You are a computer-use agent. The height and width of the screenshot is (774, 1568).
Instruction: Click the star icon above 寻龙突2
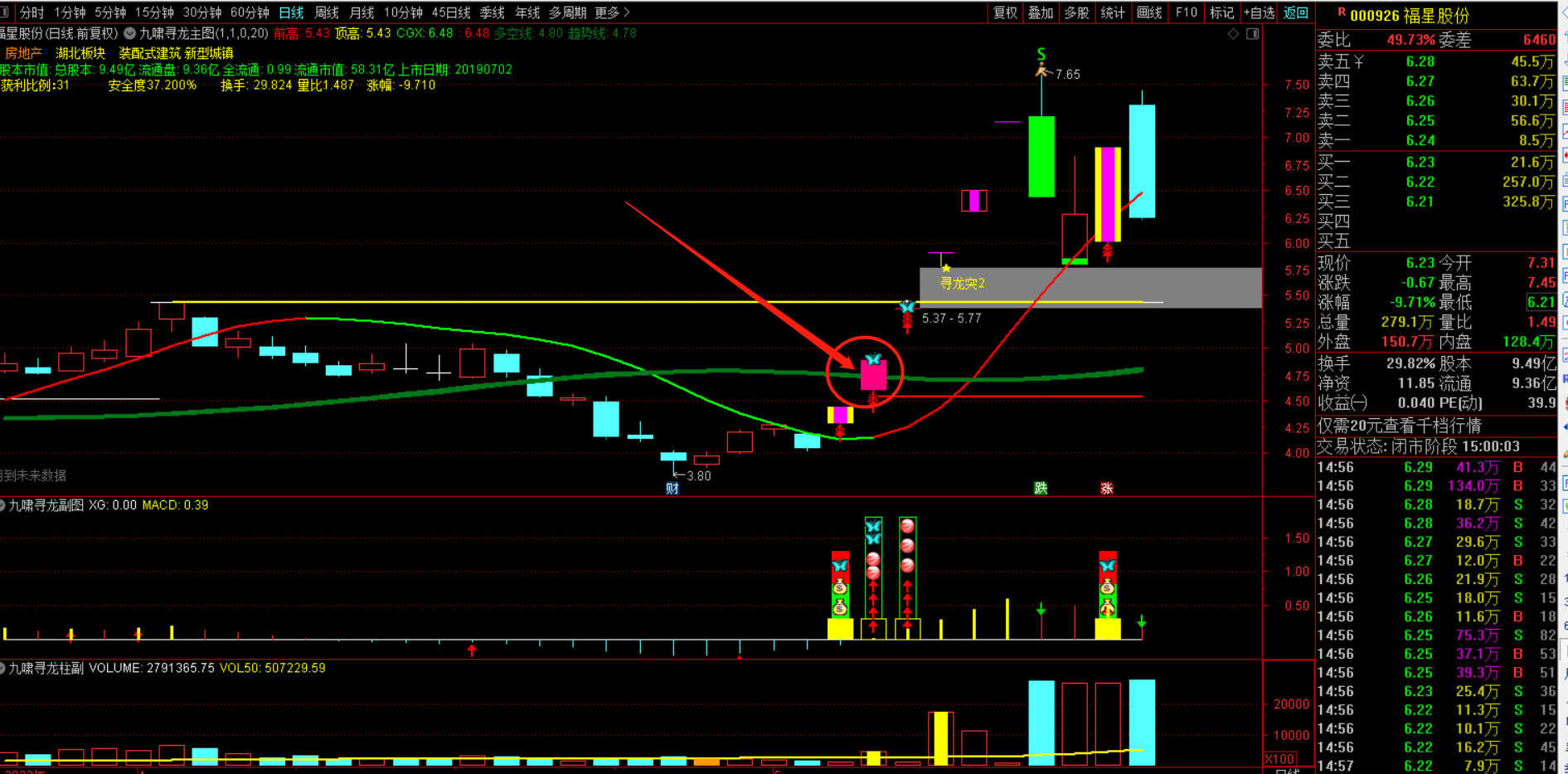pyautogui.click(x=946, y=268)
